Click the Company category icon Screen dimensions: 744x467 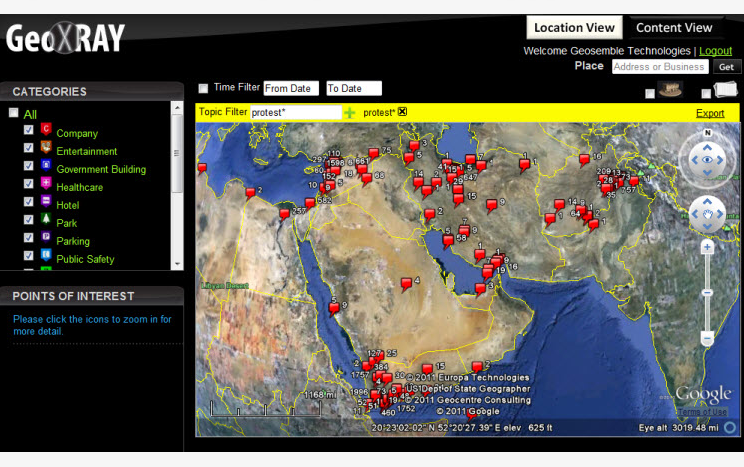tap(45, 131)
